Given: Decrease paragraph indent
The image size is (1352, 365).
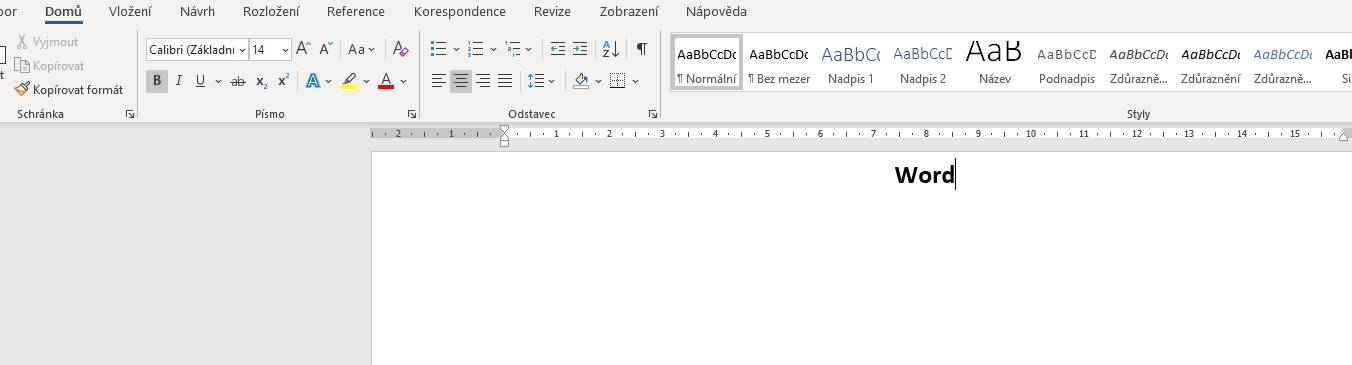Looking at the screenshot, I should [x=558, y=49].
